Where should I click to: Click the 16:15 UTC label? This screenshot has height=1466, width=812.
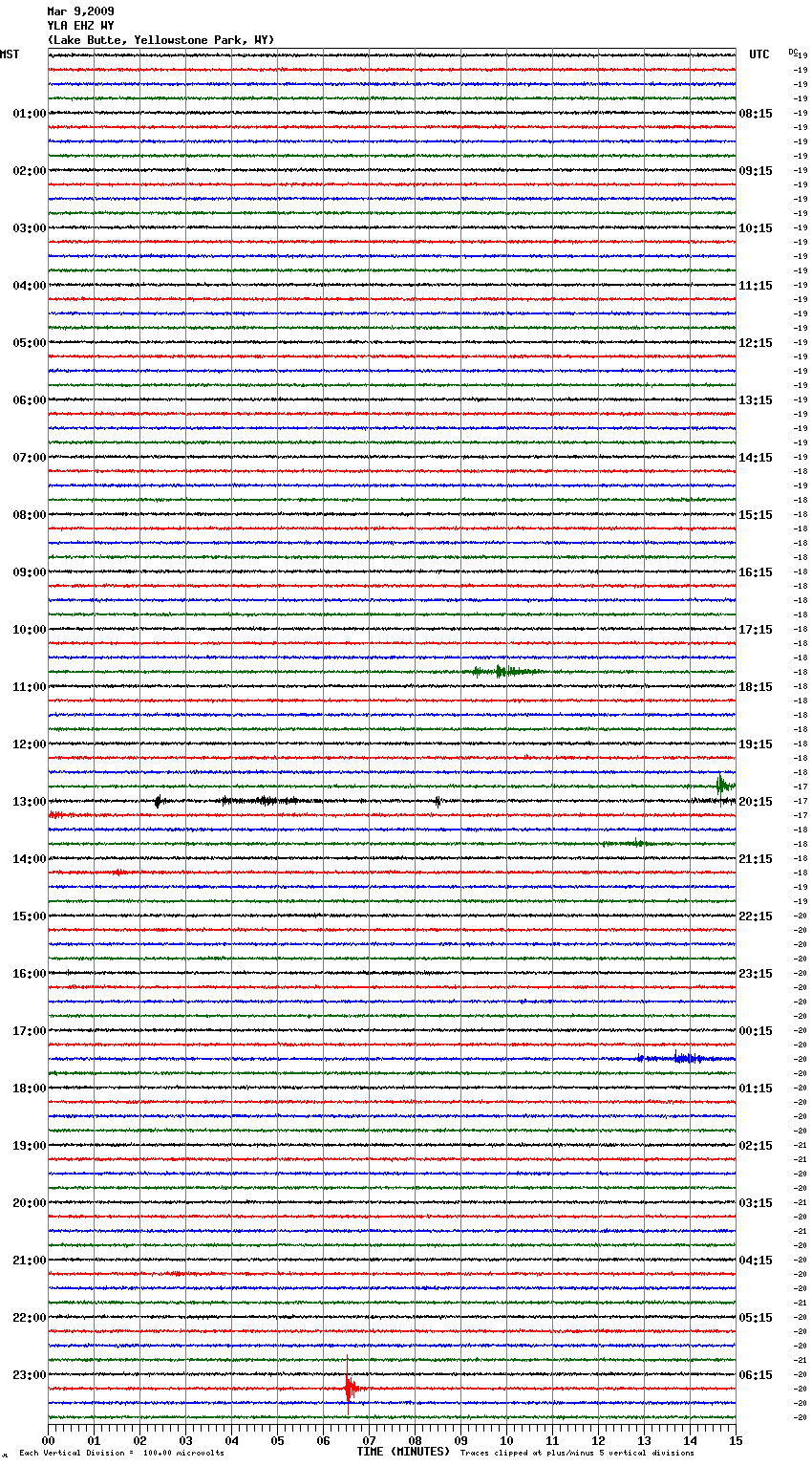[x=756, y=572]
